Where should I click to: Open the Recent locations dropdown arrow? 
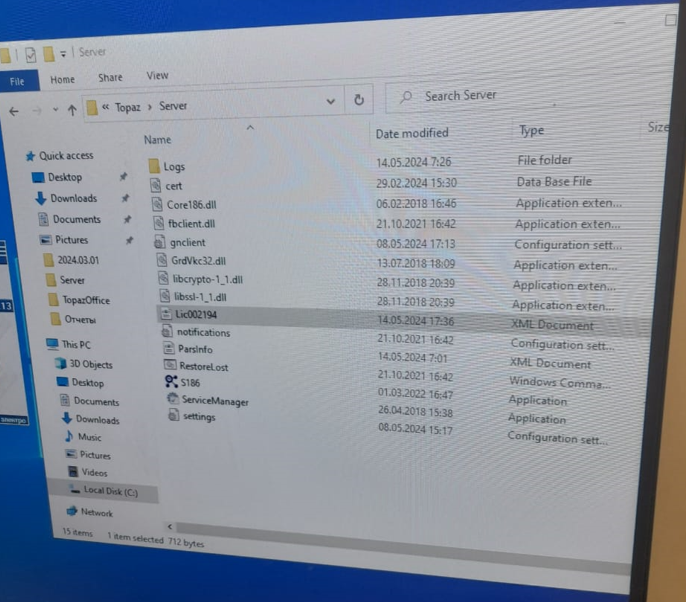[56, 109]
